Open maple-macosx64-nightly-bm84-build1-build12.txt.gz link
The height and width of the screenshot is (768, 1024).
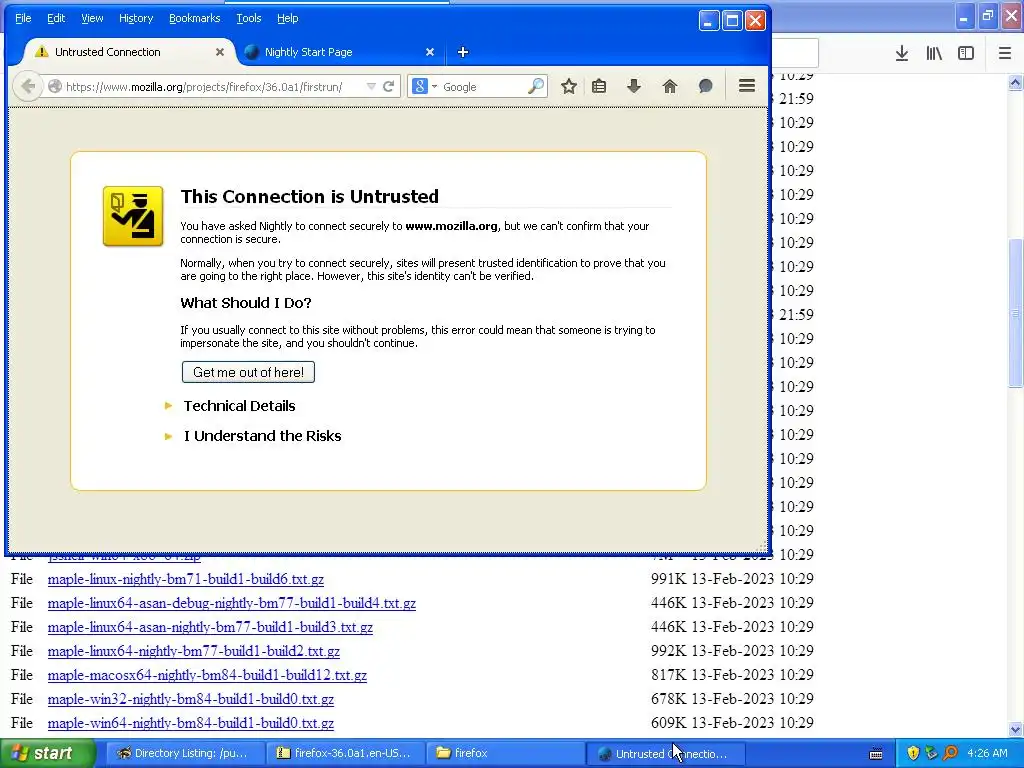pyautogui.click(x=207, y=675)
